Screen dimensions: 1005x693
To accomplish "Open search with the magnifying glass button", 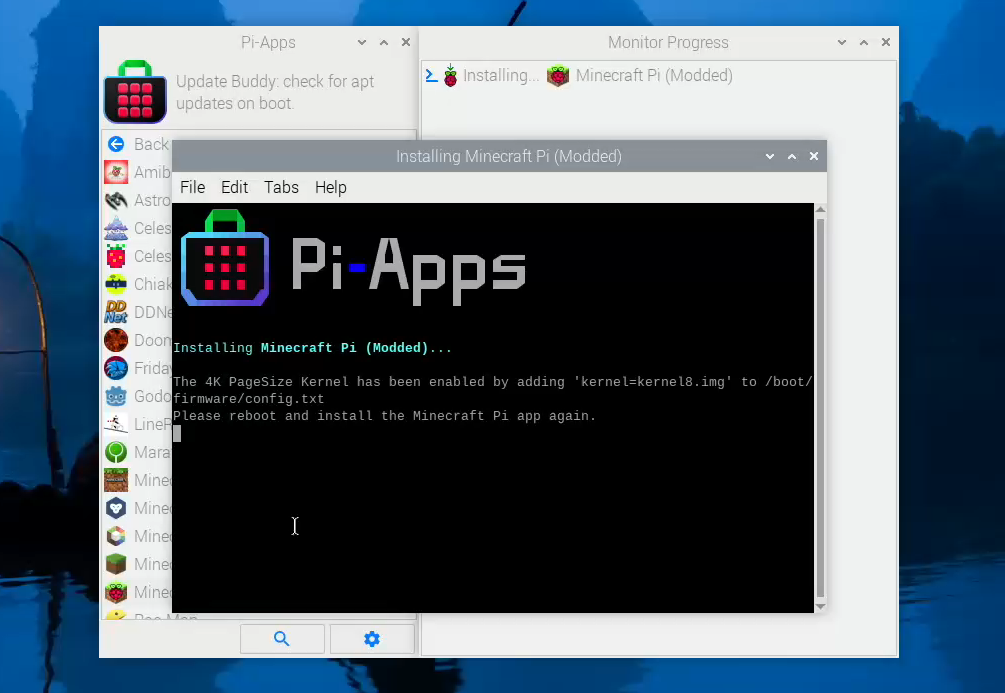I will [x=282, y=639].
